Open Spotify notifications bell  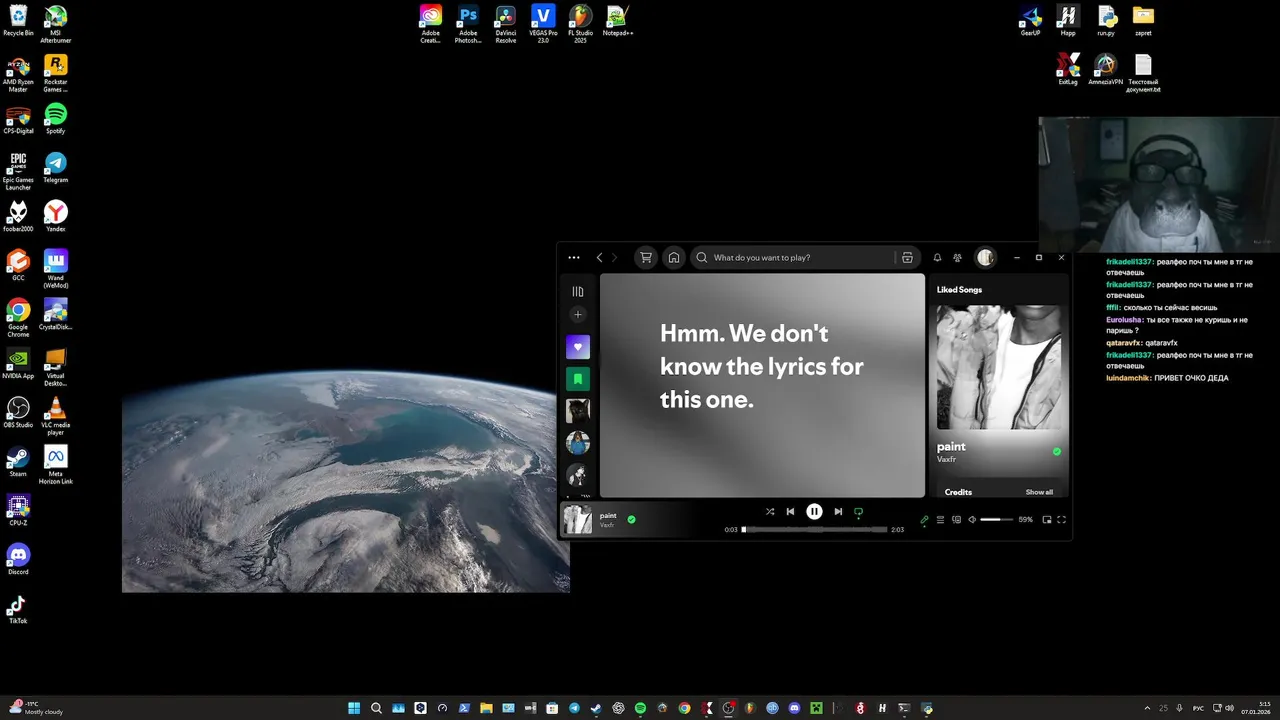(x=937, y=257)
